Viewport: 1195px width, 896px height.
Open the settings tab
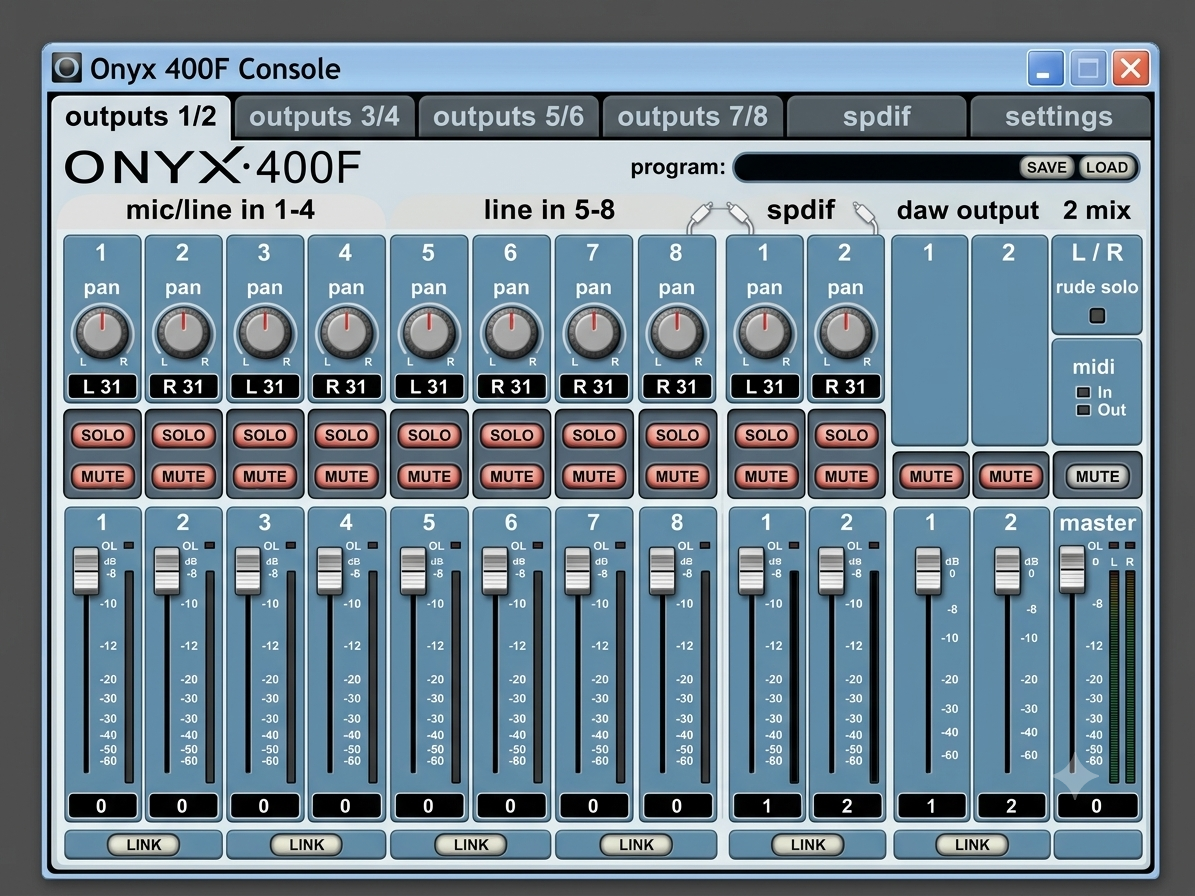[1059, 117]
